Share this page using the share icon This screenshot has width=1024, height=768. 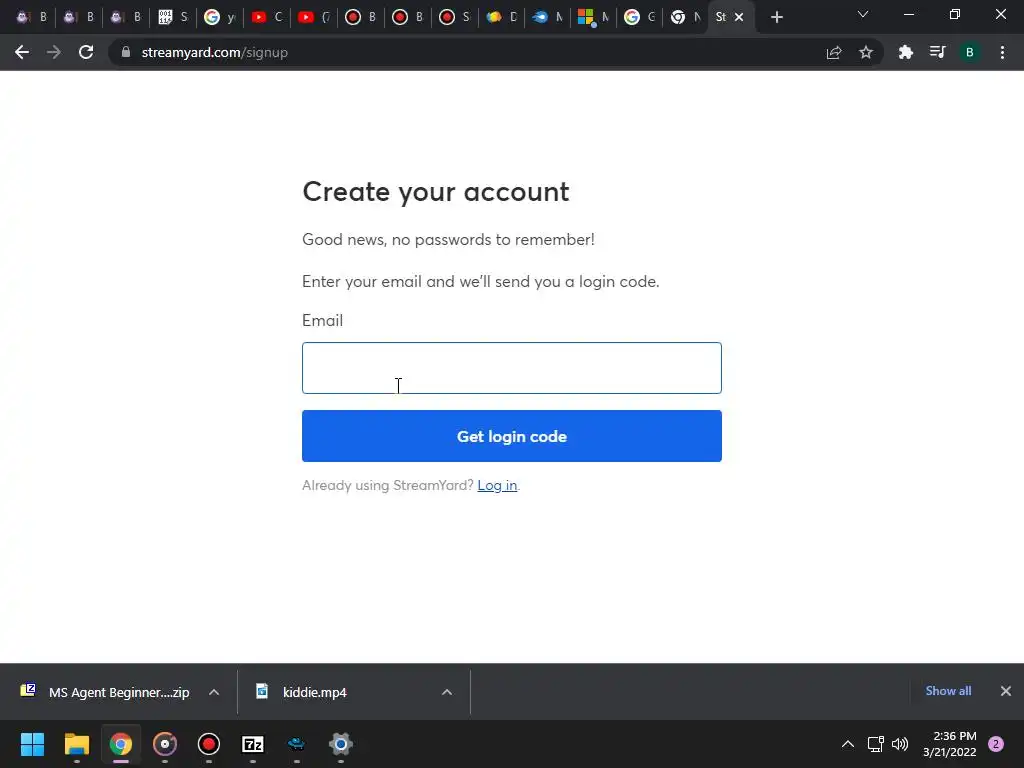[x=834, y=52]
